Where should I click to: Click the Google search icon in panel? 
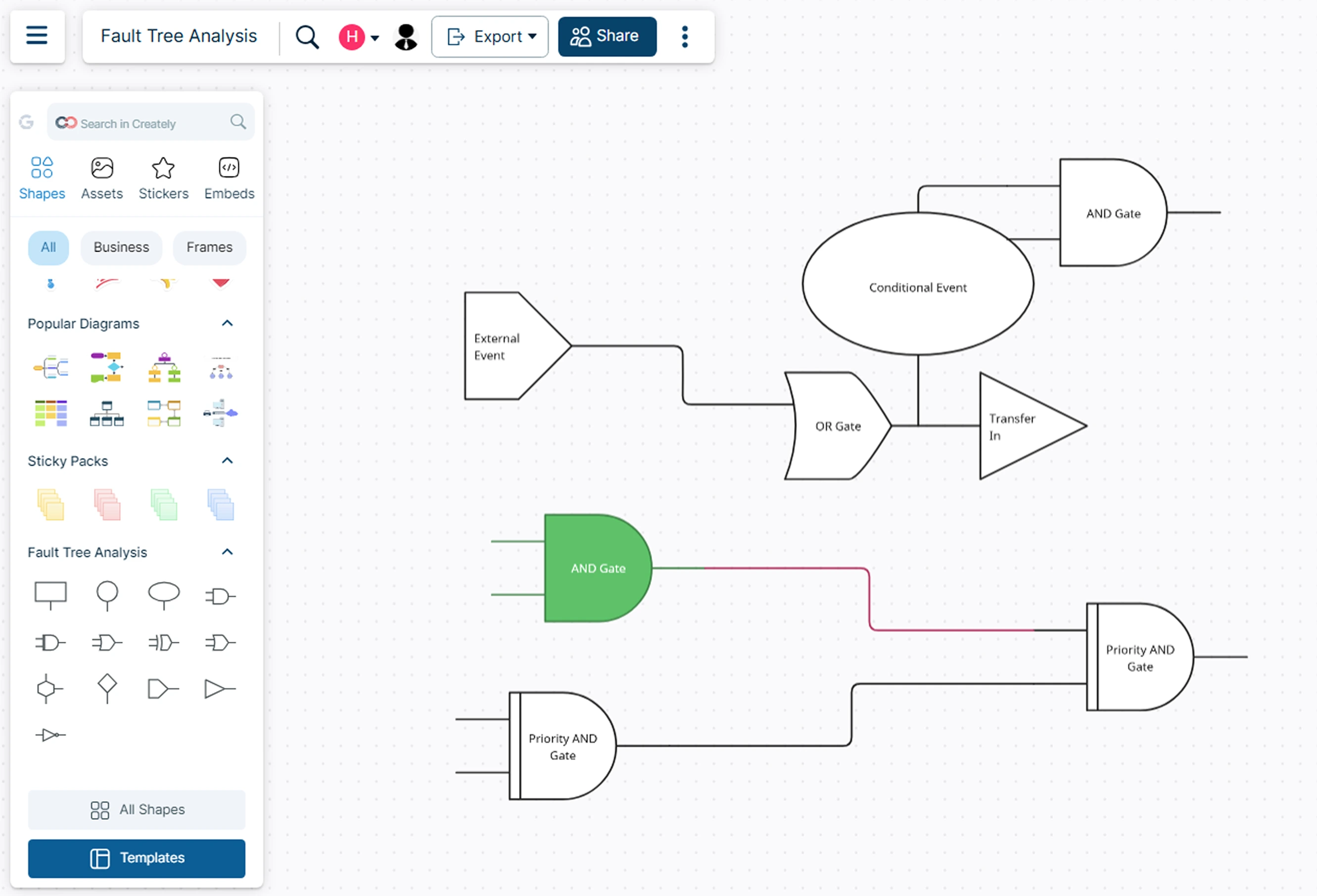point(27,122)
